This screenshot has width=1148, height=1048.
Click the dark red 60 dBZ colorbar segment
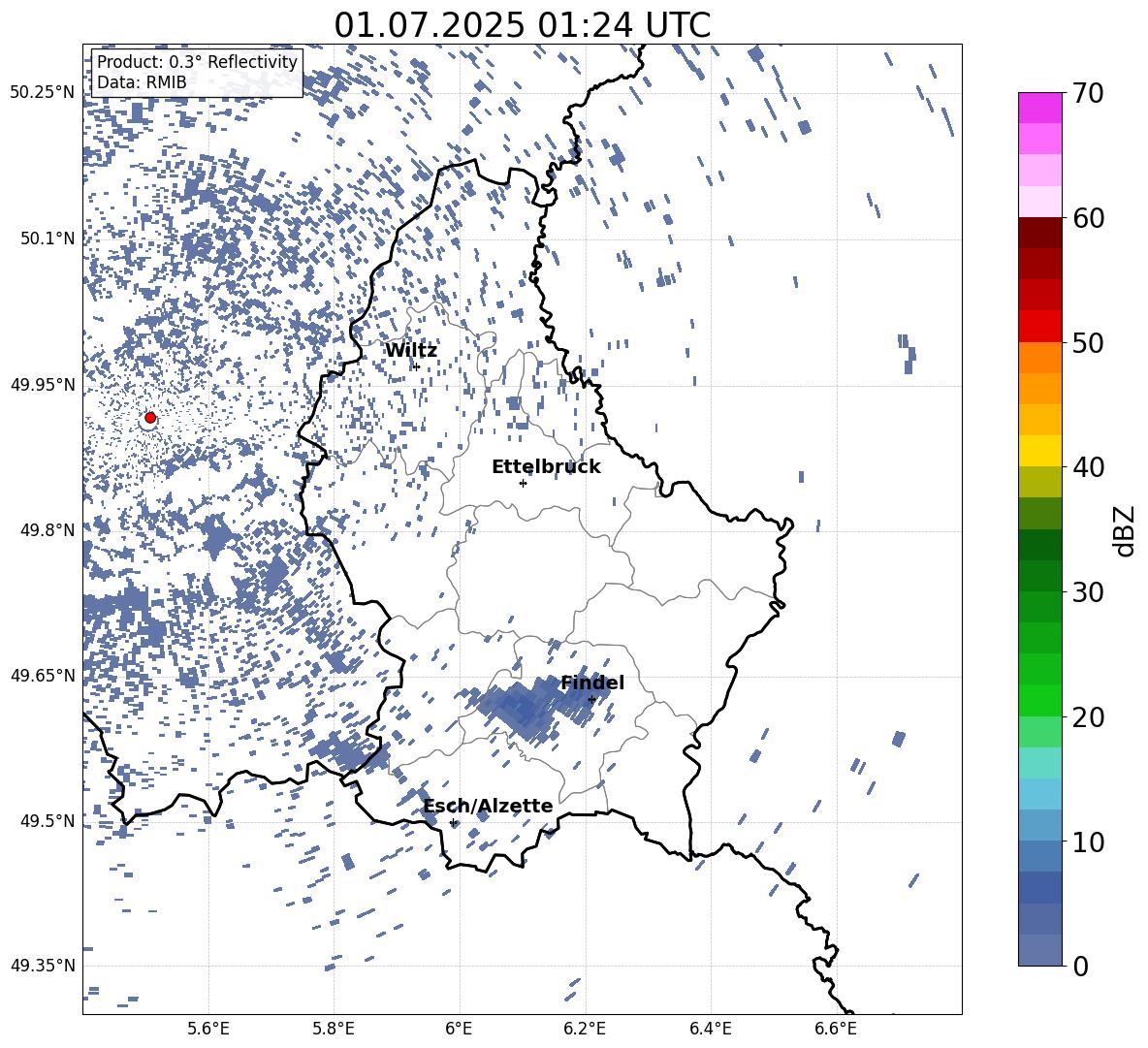point(1039,233)
